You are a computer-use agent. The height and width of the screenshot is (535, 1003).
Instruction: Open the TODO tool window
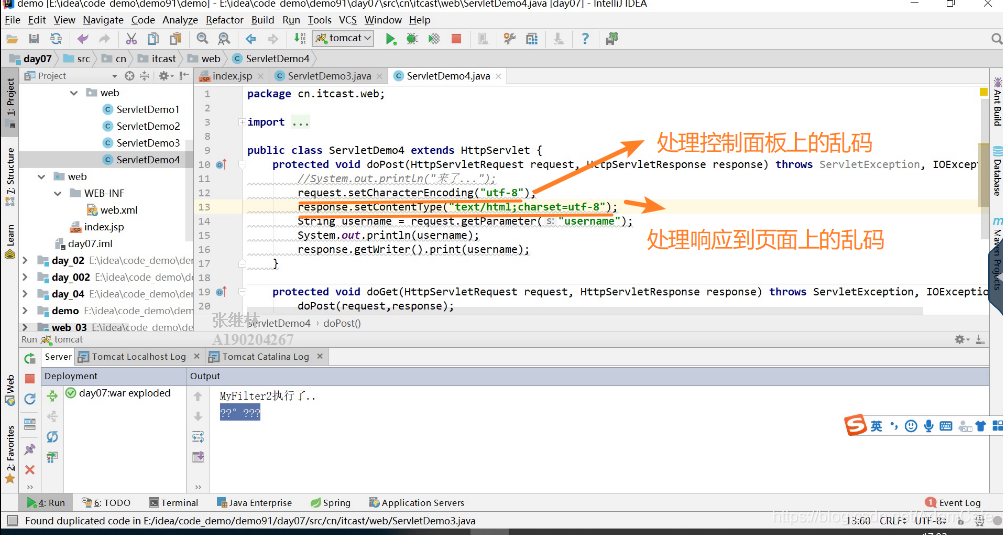(x=107, y=503)
